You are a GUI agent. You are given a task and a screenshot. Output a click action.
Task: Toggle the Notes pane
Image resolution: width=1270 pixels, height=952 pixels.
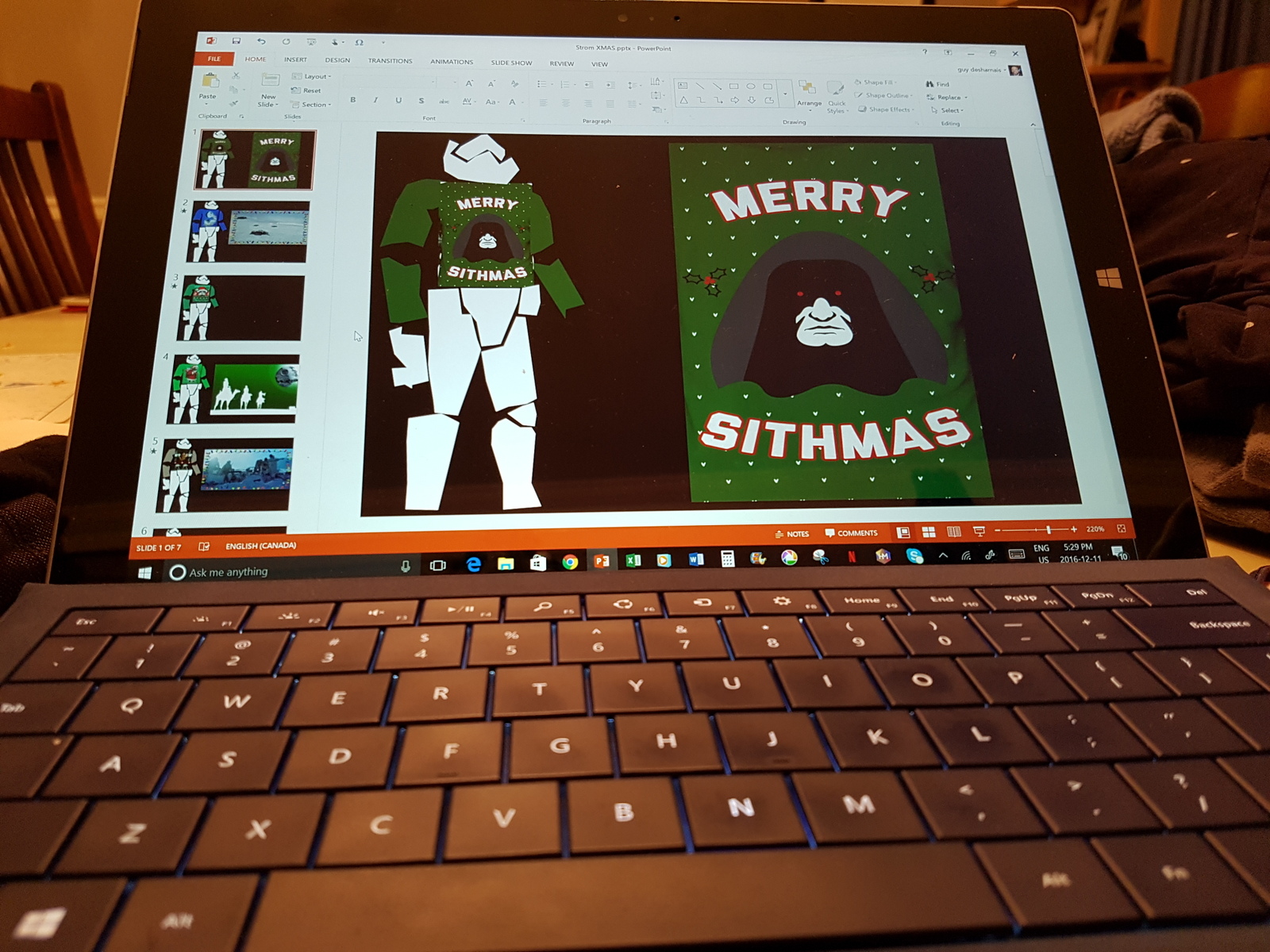tap(792, 534)
